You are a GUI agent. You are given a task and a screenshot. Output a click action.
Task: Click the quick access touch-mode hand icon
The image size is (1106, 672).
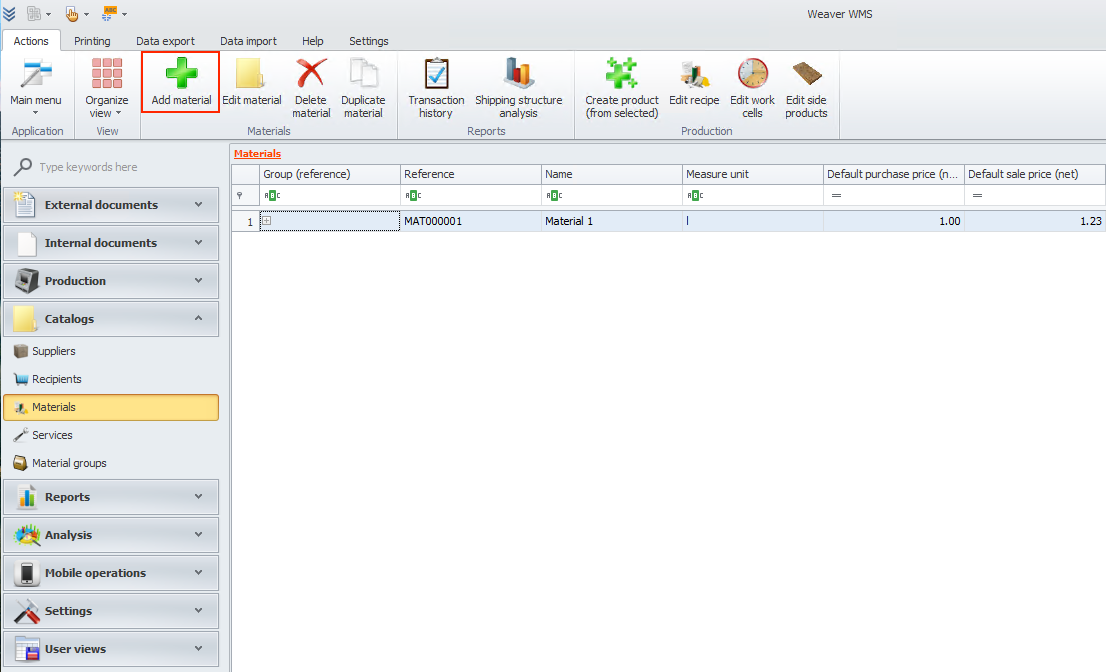pos(71,13)
